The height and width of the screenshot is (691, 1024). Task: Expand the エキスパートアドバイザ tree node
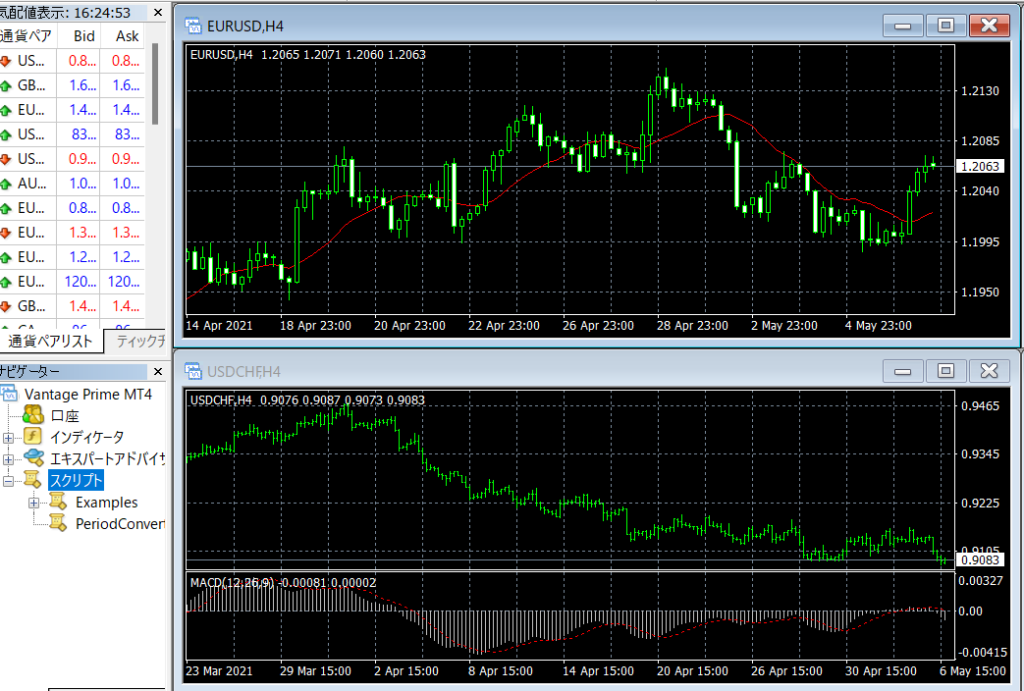[9, 459]
